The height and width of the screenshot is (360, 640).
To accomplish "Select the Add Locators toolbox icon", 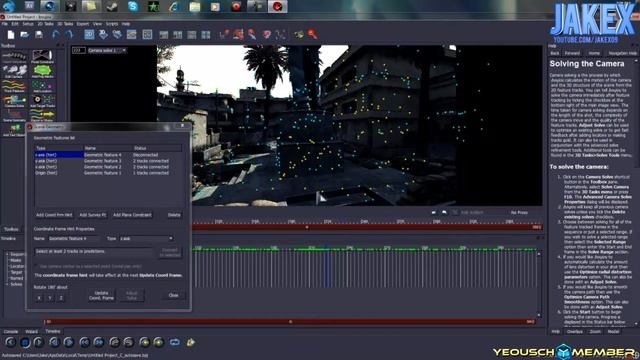I will point(42,86).
